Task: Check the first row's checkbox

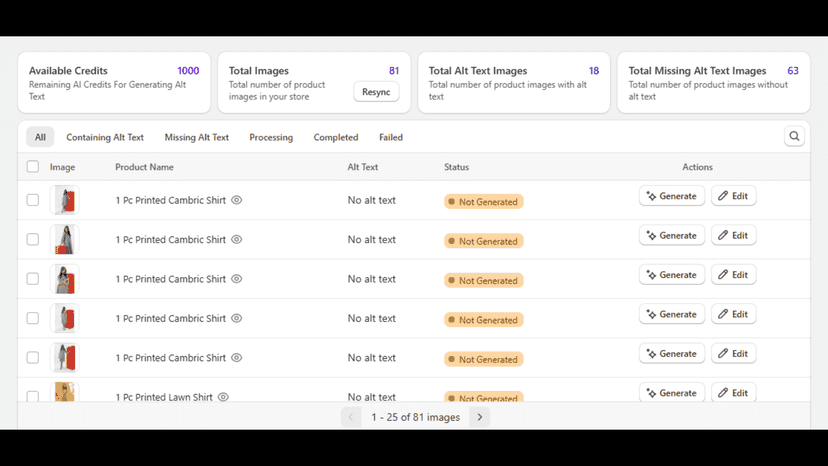Action: tap(33, 200)
